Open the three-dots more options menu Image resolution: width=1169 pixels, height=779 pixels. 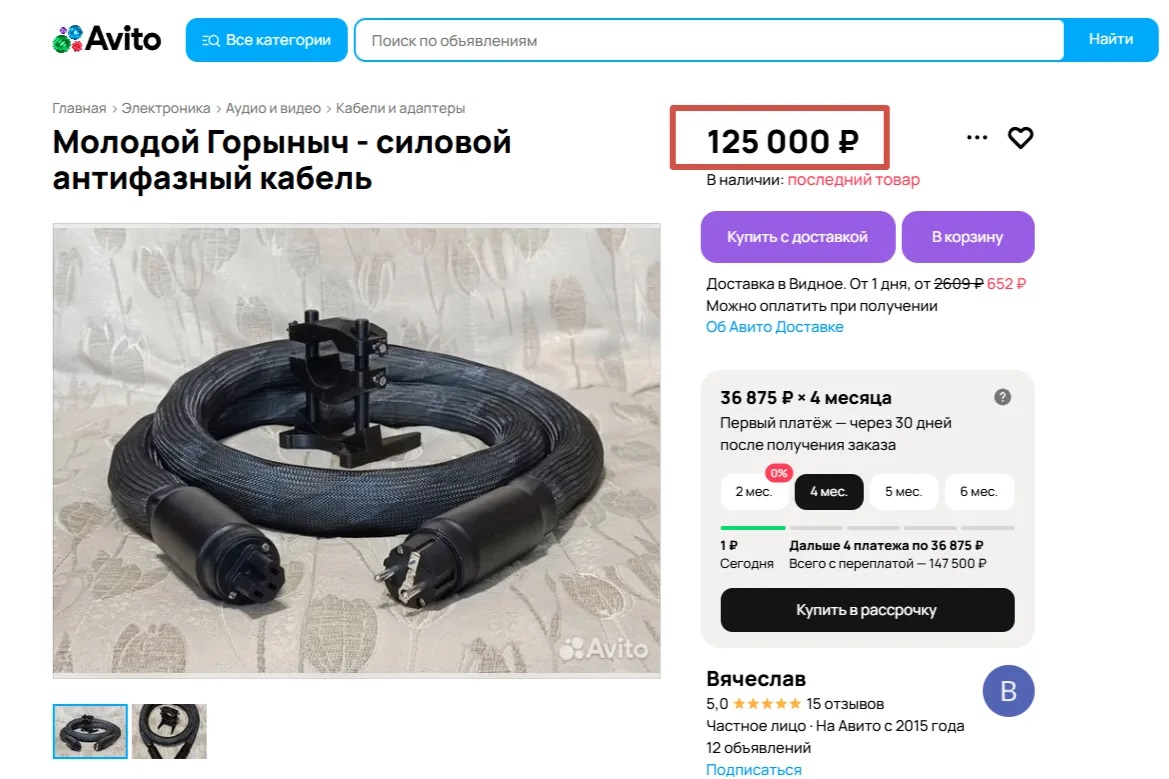tap(977, 138)
